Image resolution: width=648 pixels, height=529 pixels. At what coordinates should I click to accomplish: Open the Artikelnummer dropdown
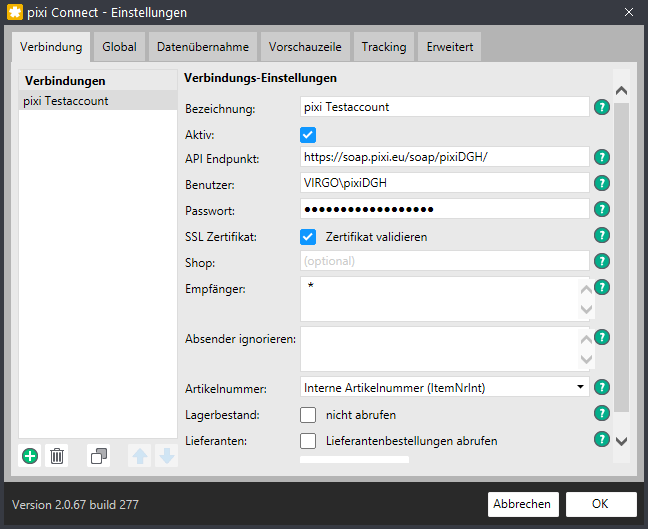(445, 387)
